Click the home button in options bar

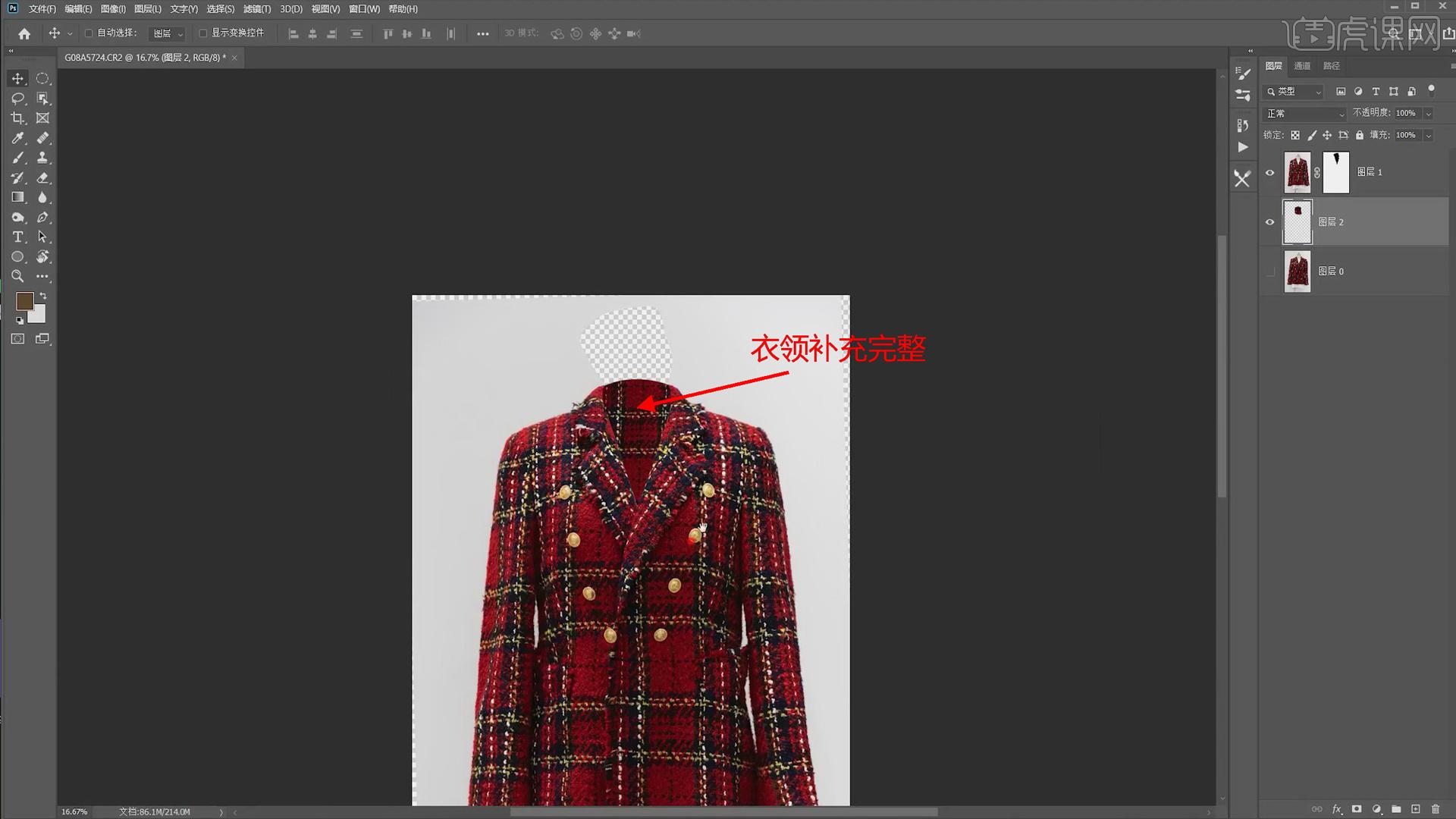coord(24,33)
